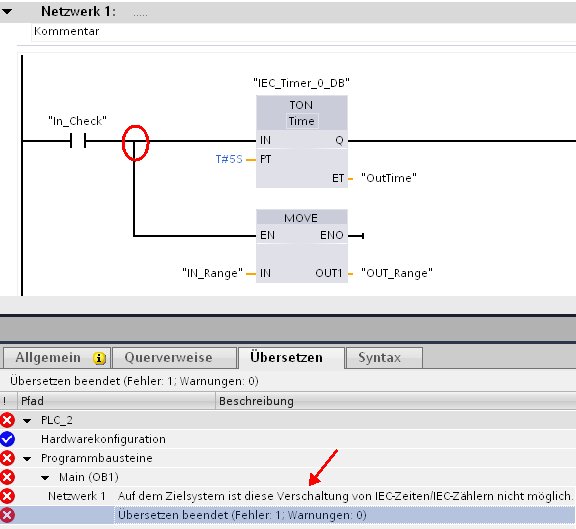Image resolution: width=576 pixels, height=529 pixels.
Task: Select the ET output pin
Action: 338,178
